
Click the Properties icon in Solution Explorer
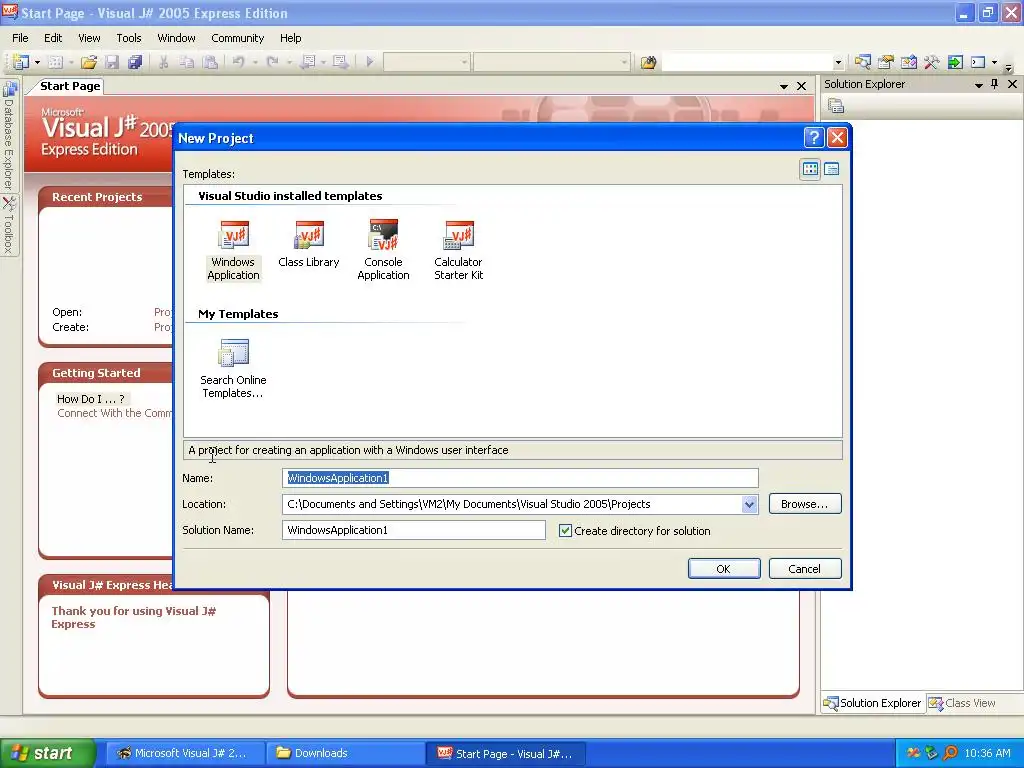coord(836,105)
